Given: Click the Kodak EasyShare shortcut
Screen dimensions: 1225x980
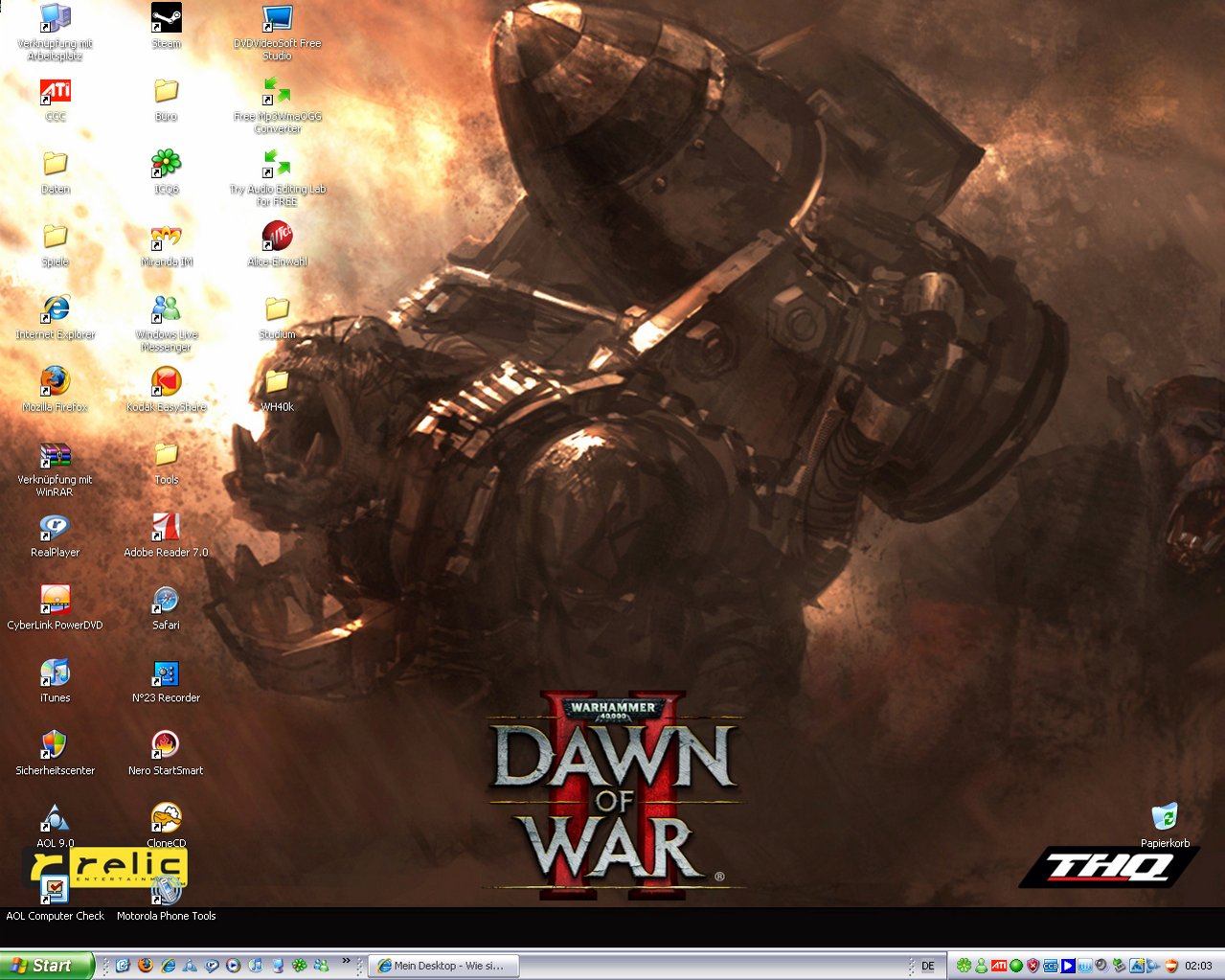Looking at the screenshot, I should 166,382.
